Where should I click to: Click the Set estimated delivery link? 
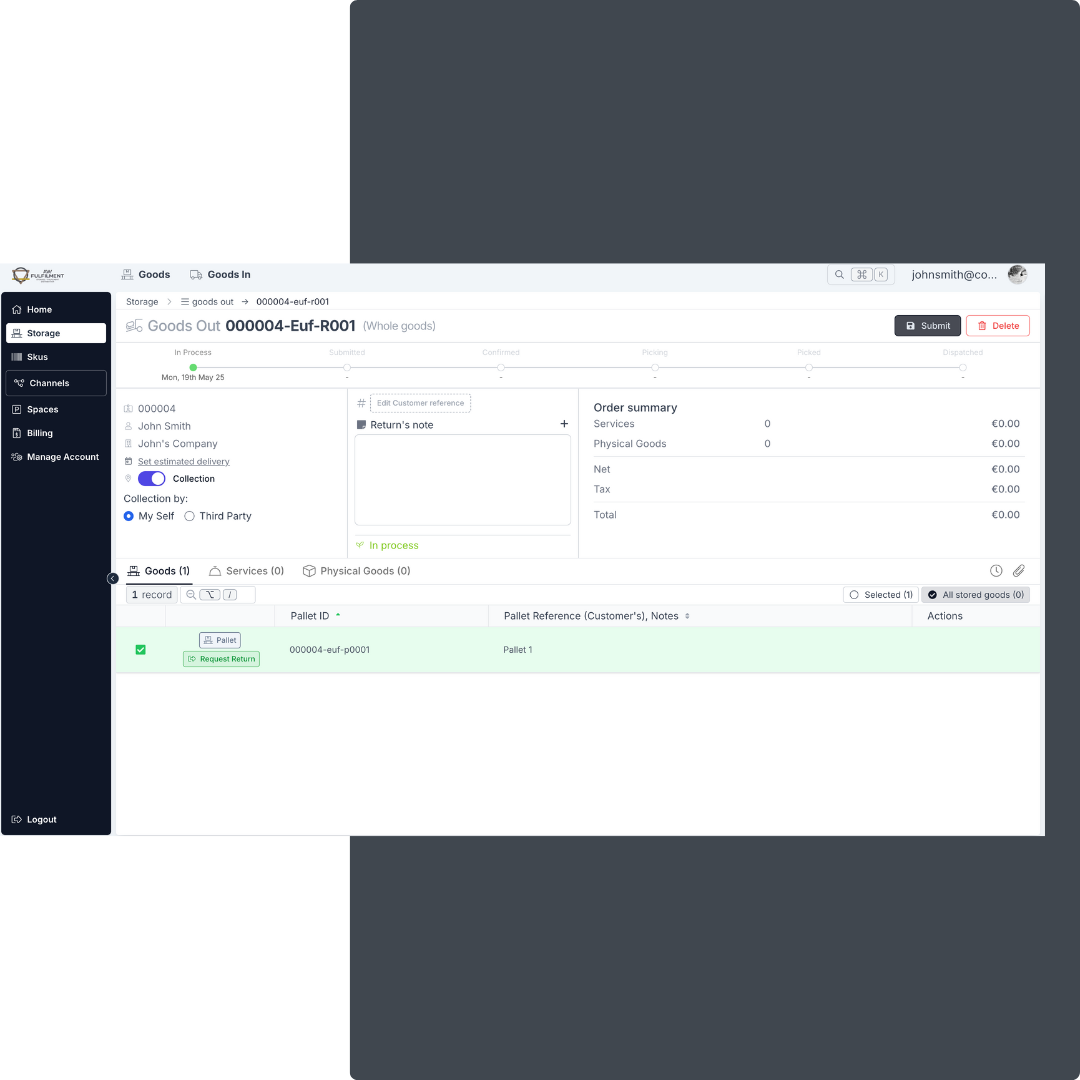point(184,462)
